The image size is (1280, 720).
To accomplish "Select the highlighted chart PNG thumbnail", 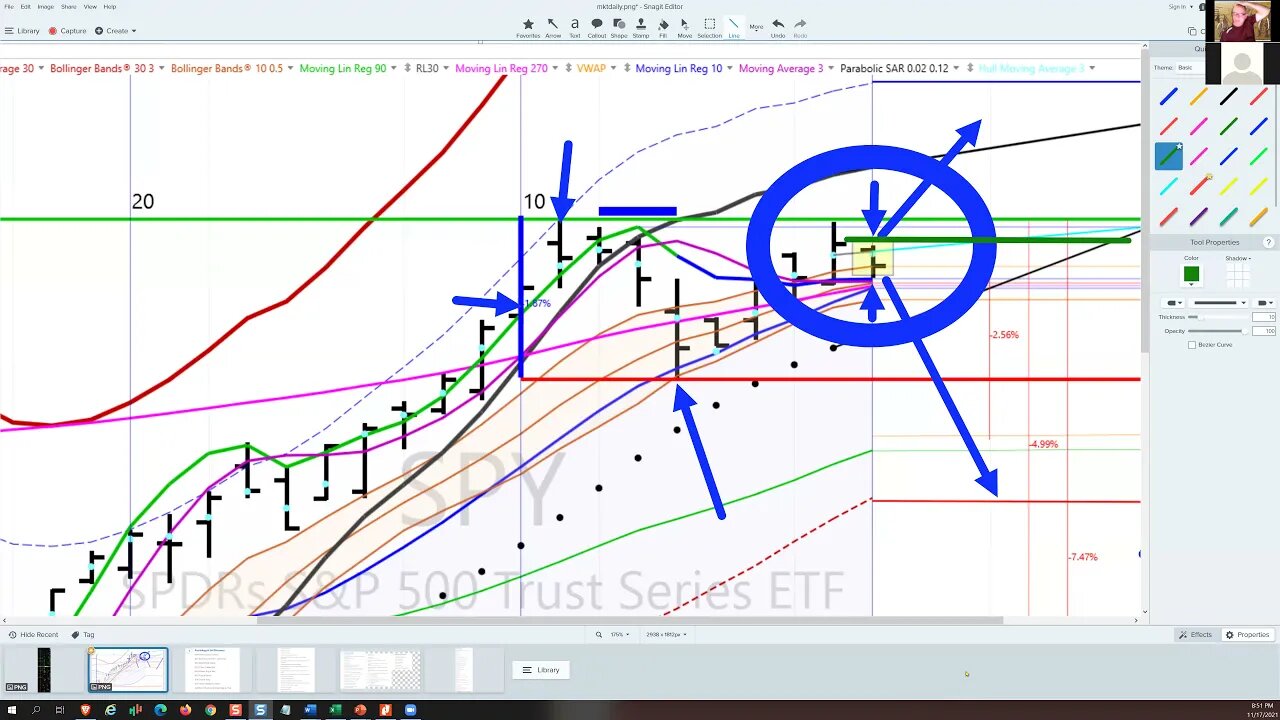I will [128, 669].
